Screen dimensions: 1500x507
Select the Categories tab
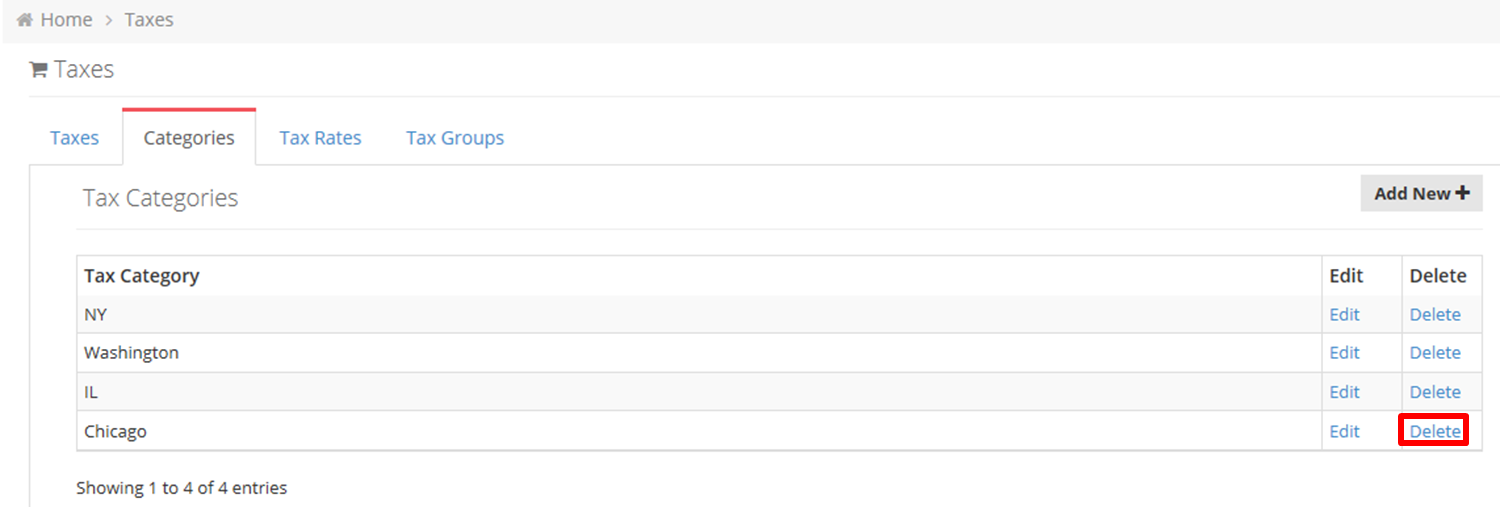pyautogui.click(x=189, y=138)
